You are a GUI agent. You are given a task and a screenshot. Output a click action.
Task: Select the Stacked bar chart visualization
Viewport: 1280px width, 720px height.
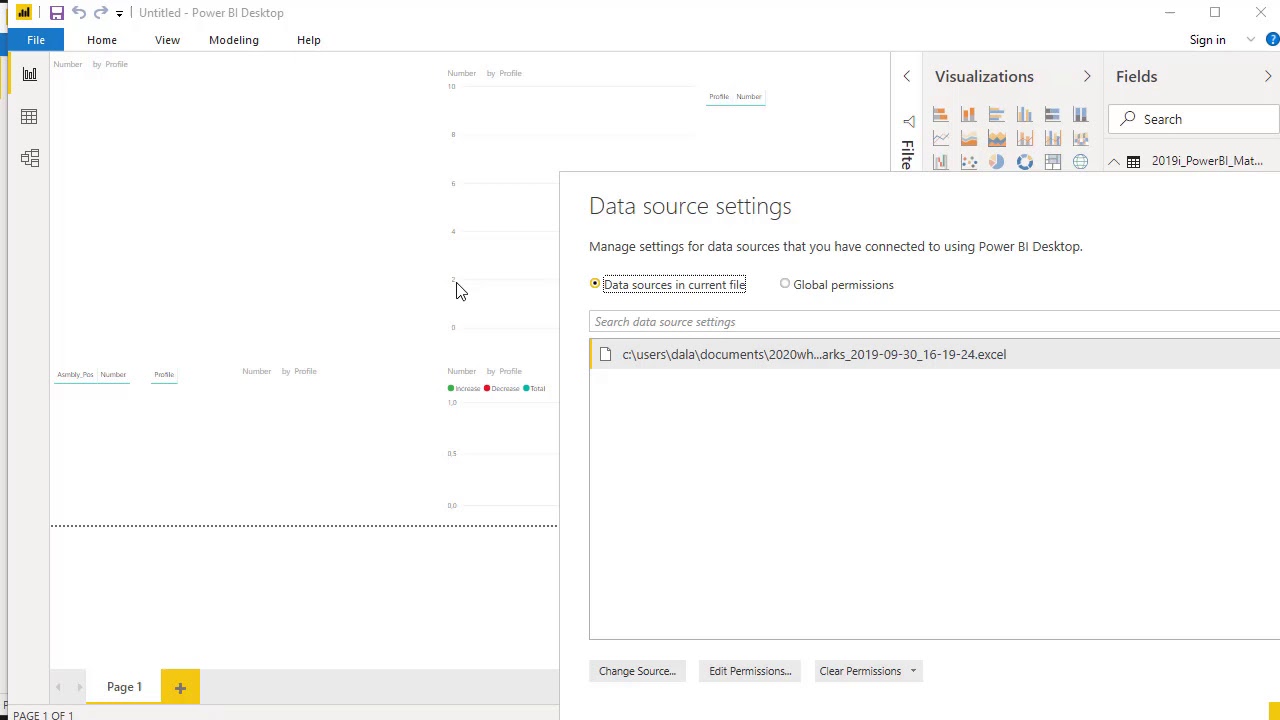(940, 115)
